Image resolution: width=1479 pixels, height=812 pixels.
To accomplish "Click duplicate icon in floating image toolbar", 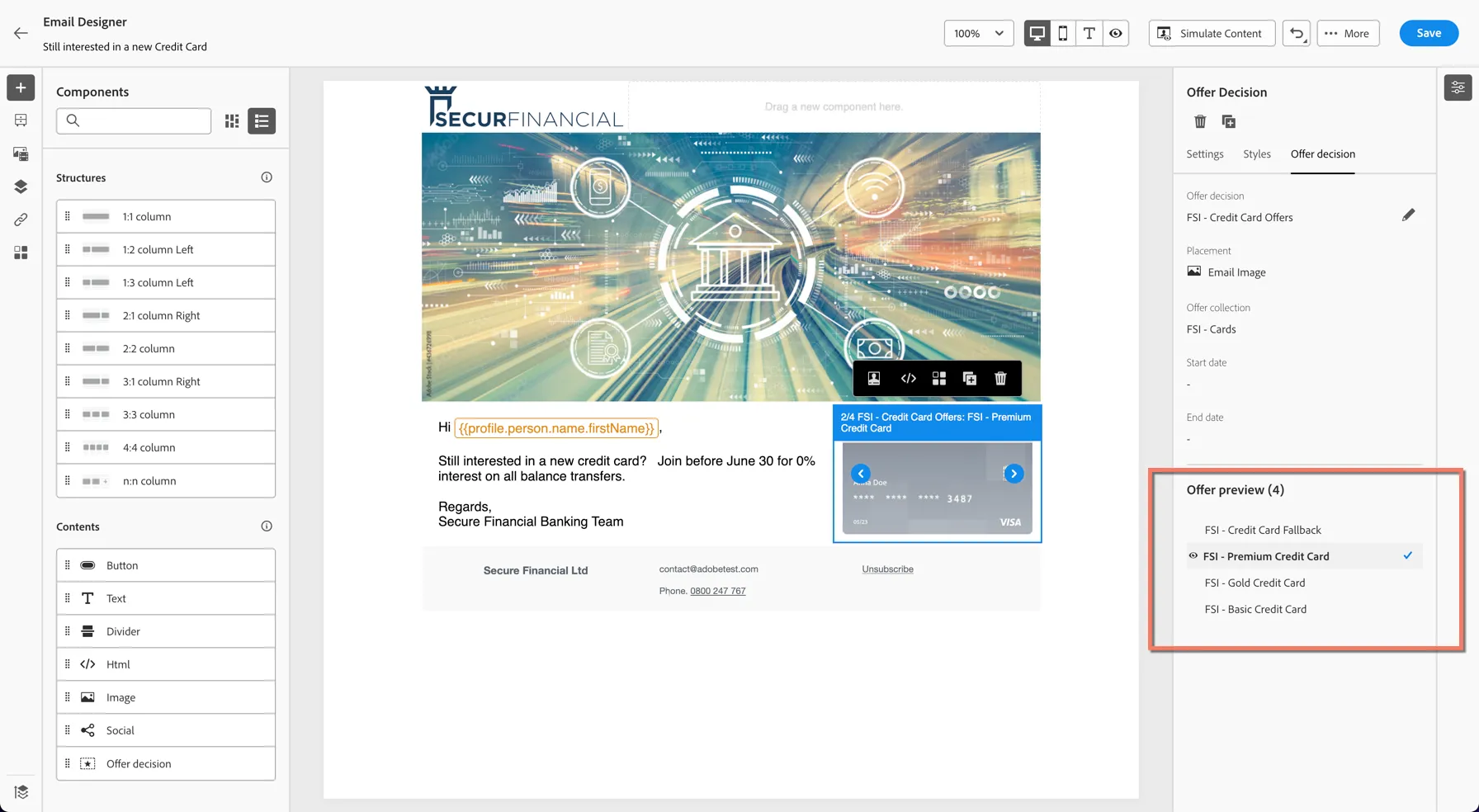I will [x=970, y=379].
